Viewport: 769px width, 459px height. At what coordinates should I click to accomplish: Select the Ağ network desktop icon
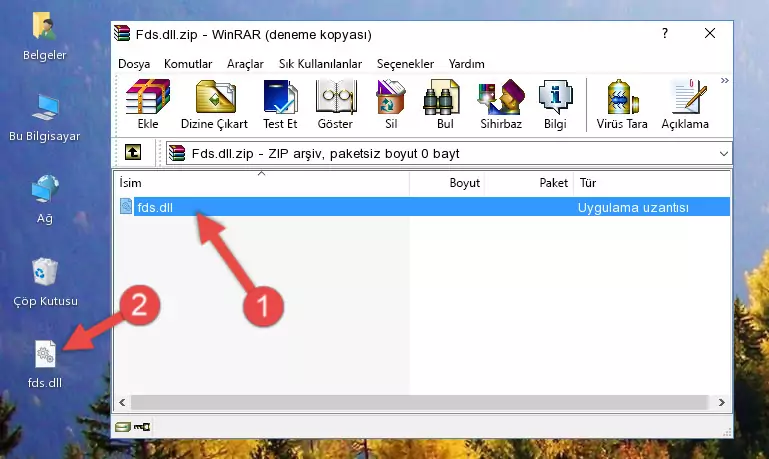[45, 200]
